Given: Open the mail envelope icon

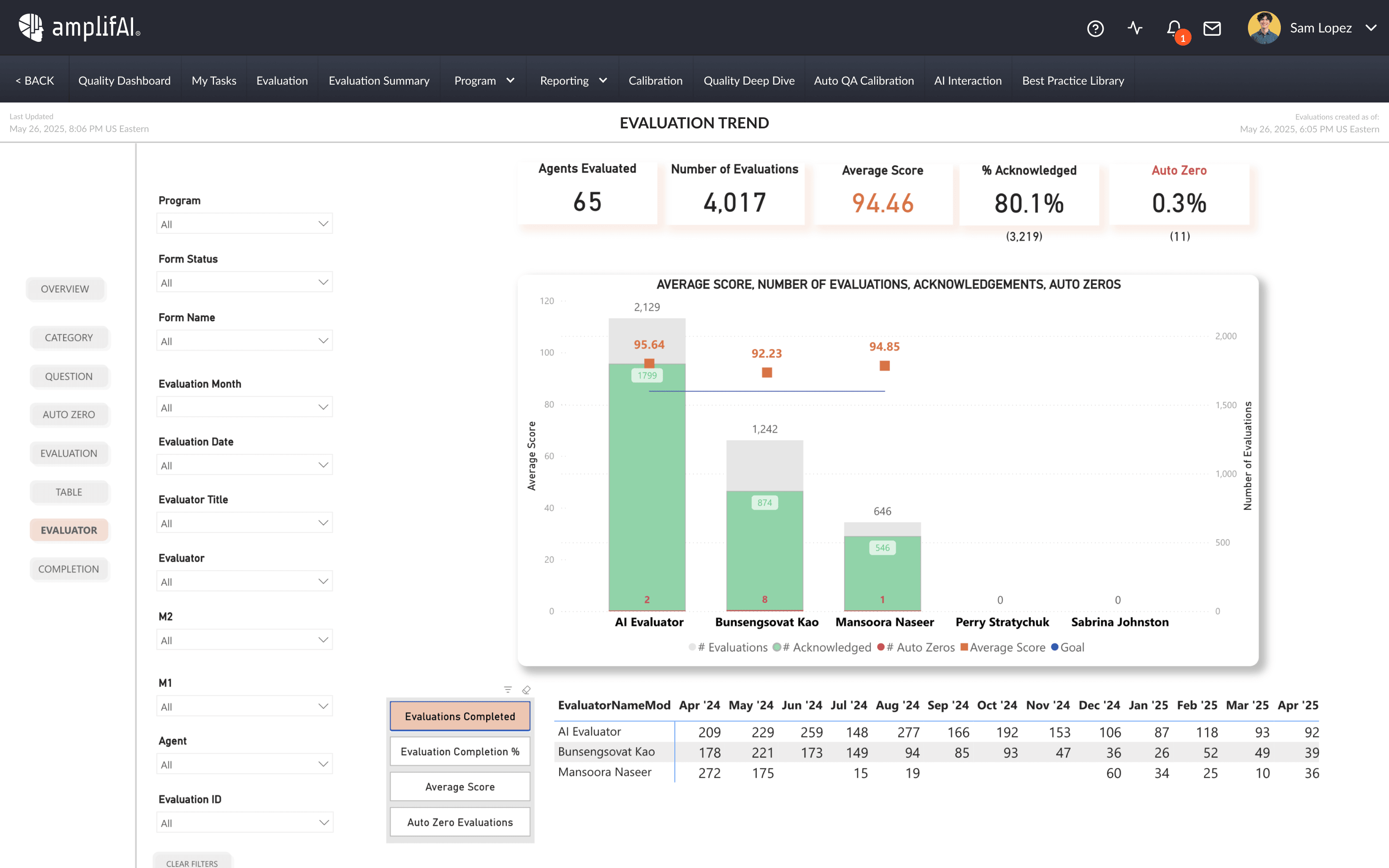Looking at the screenshot, I should [1212, 28].
